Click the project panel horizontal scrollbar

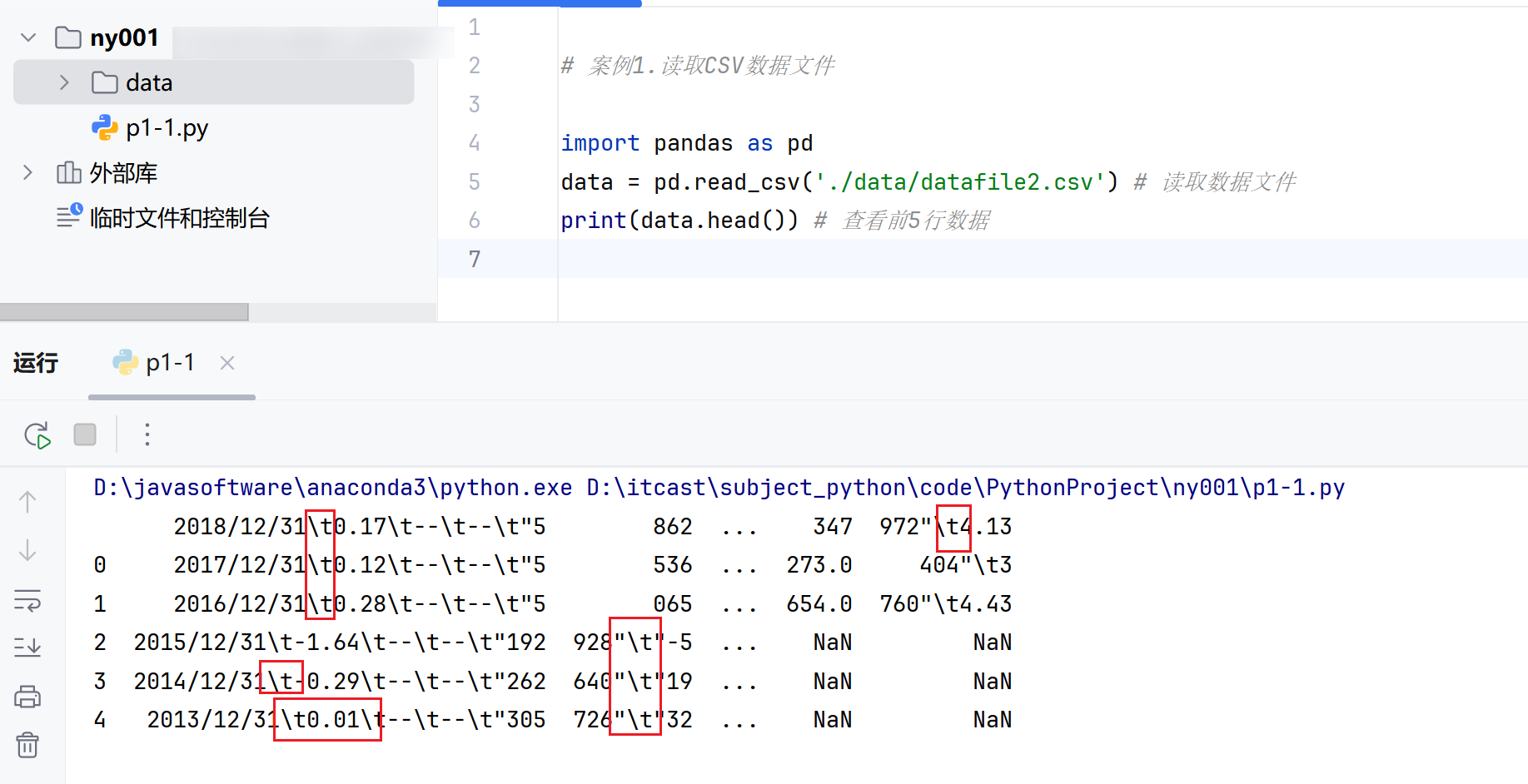(x=124, y=312)
